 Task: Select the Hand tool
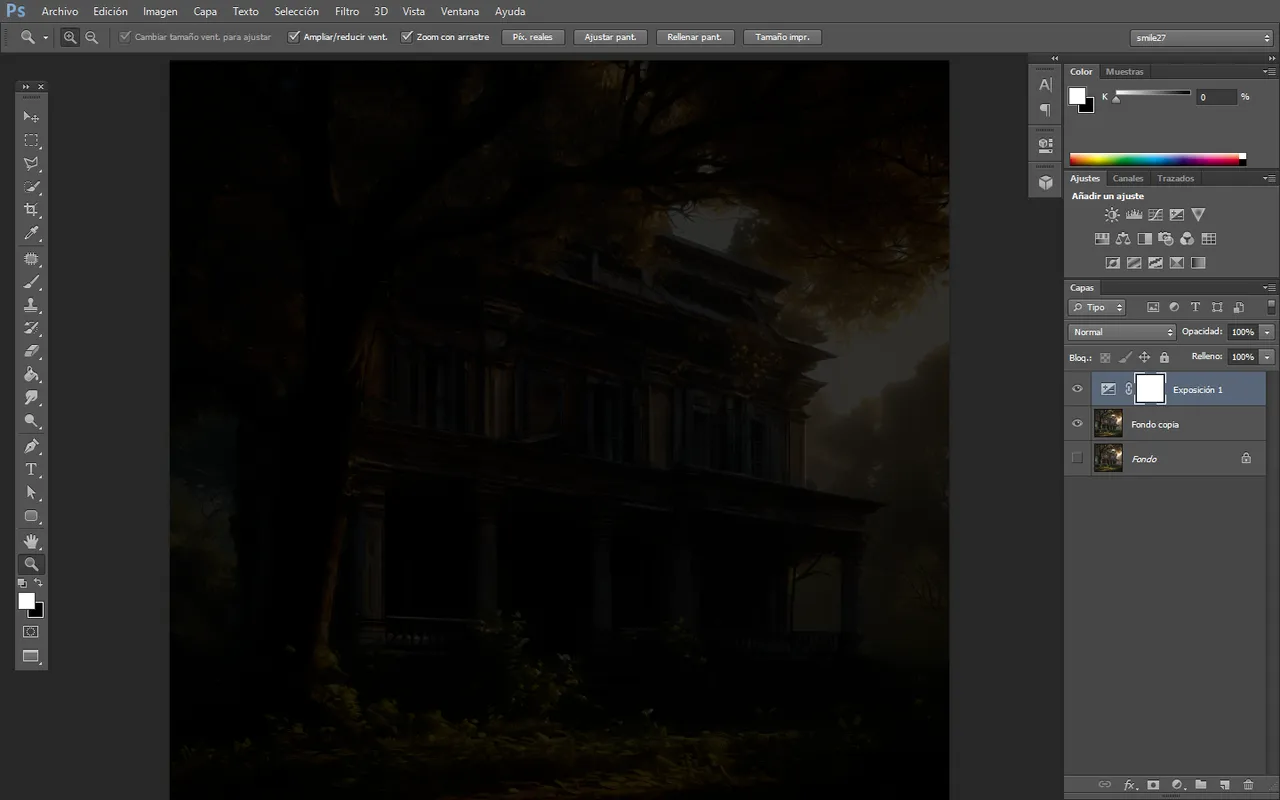point(31,541)
